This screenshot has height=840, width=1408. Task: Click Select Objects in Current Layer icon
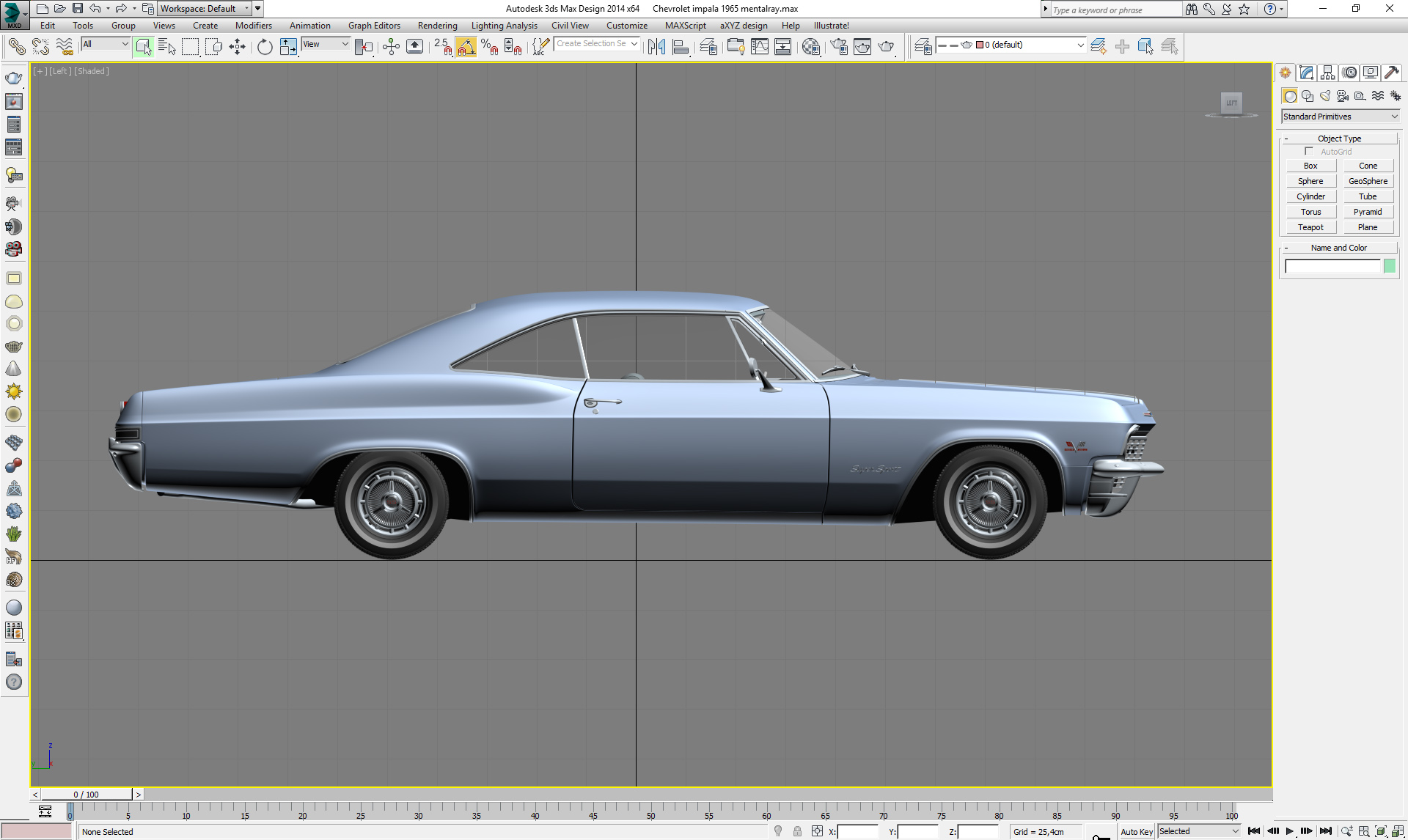[x=1145, y=47]
